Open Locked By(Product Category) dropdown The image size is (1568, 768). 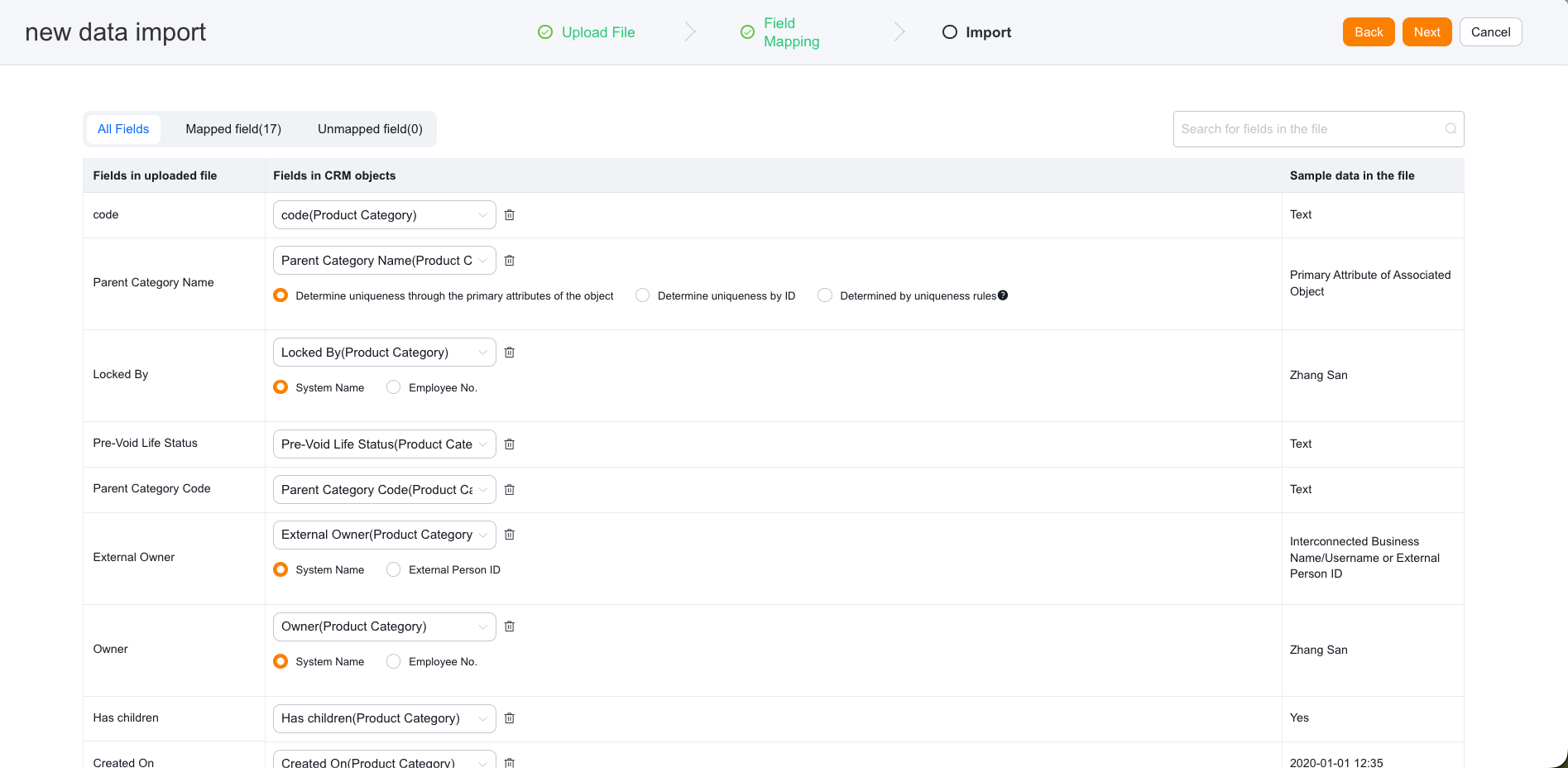point(384,353)
